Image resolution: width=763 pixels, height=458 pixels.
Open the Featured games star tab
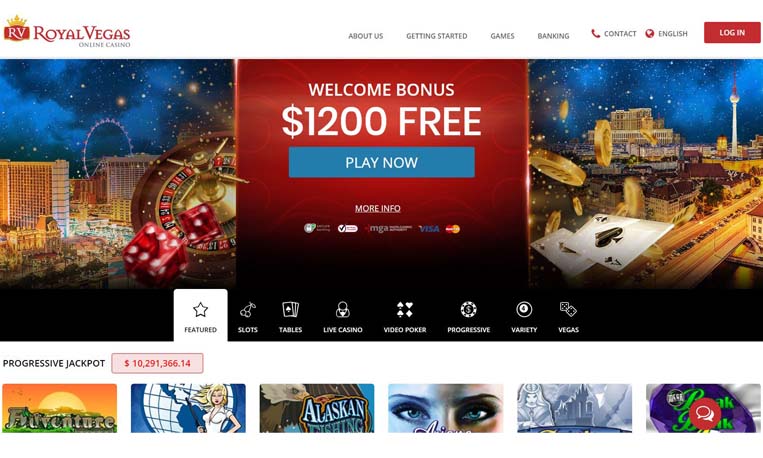click(200, 315)
